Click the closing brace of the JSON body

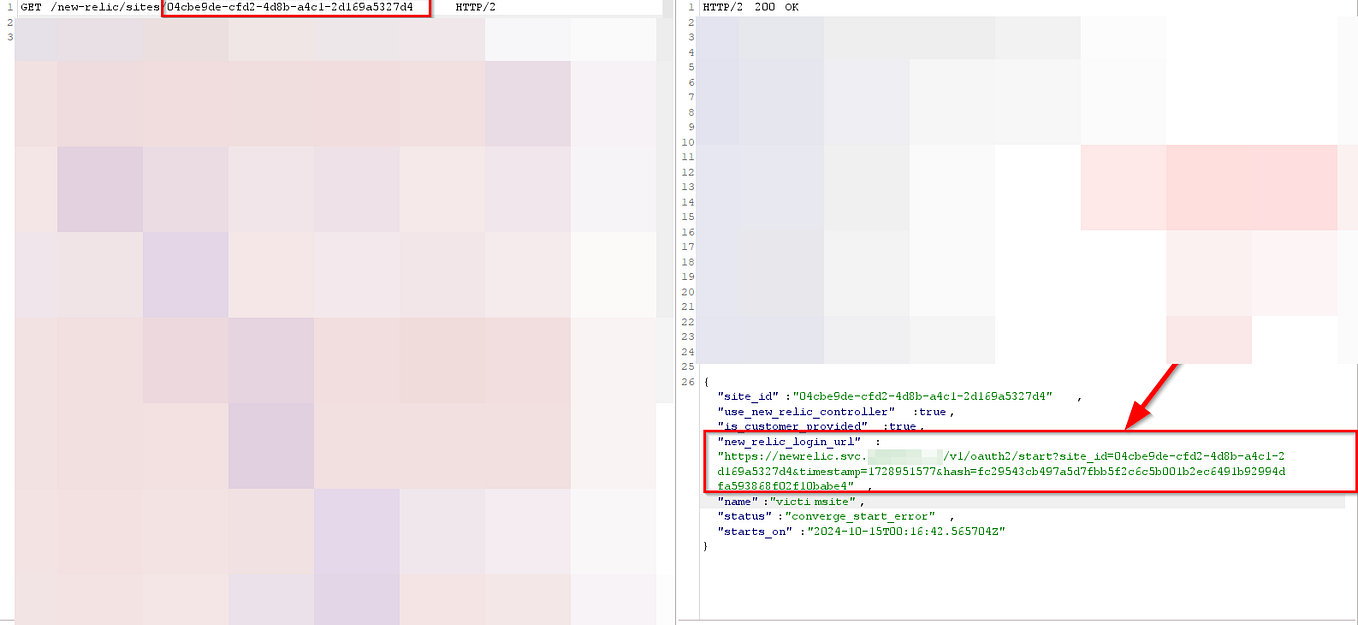click(705, 546)
